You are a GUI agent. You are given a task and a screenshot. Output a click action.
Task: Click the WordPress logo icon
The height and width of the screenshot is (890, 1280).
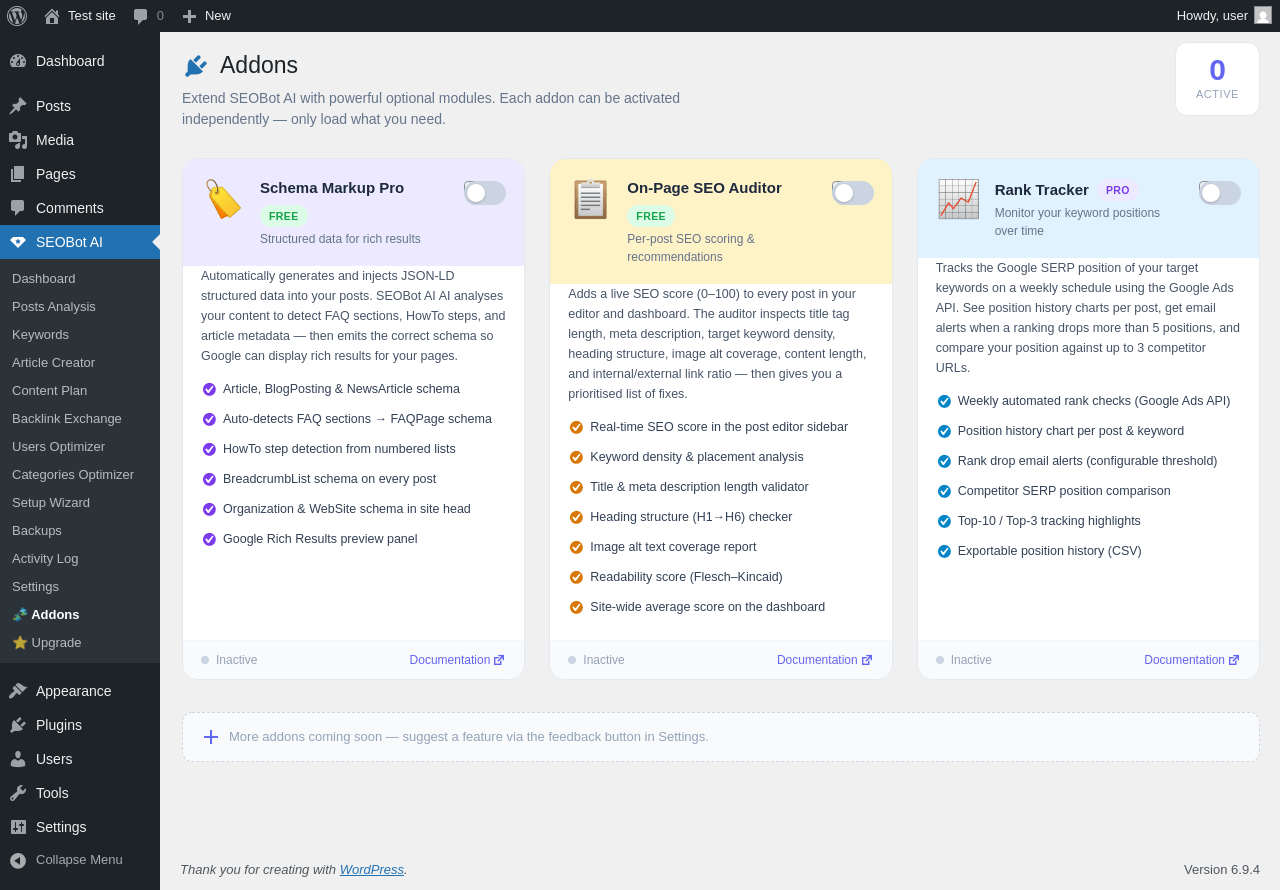coord(17,16)
